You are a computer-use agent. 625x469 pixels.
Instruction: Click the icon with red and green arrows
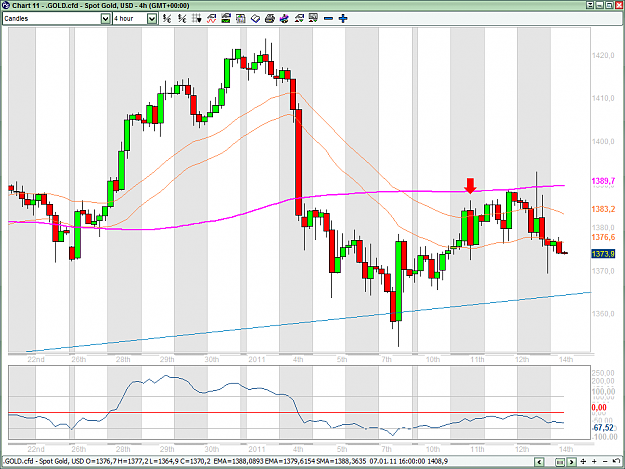tap(299, 18)
